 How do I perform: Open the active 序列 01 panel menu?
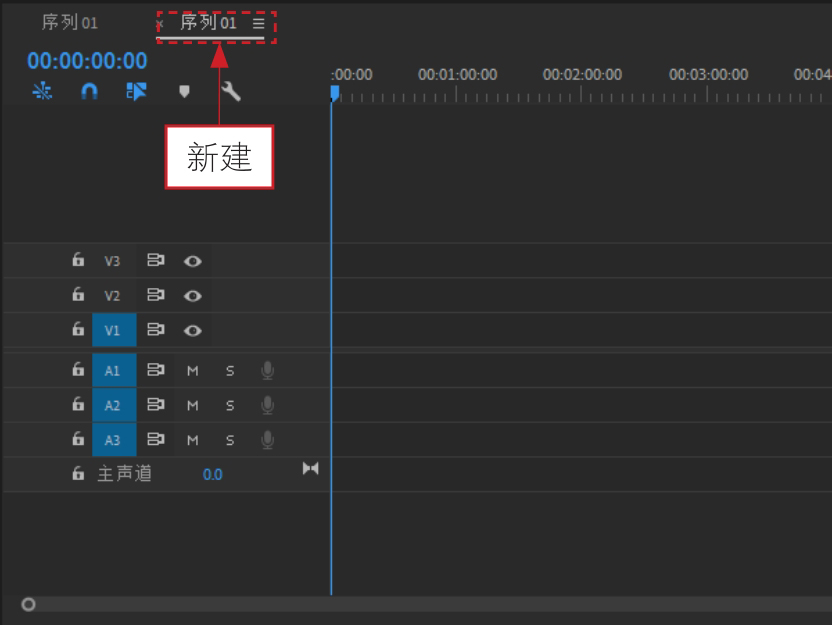tap(258, 23)
